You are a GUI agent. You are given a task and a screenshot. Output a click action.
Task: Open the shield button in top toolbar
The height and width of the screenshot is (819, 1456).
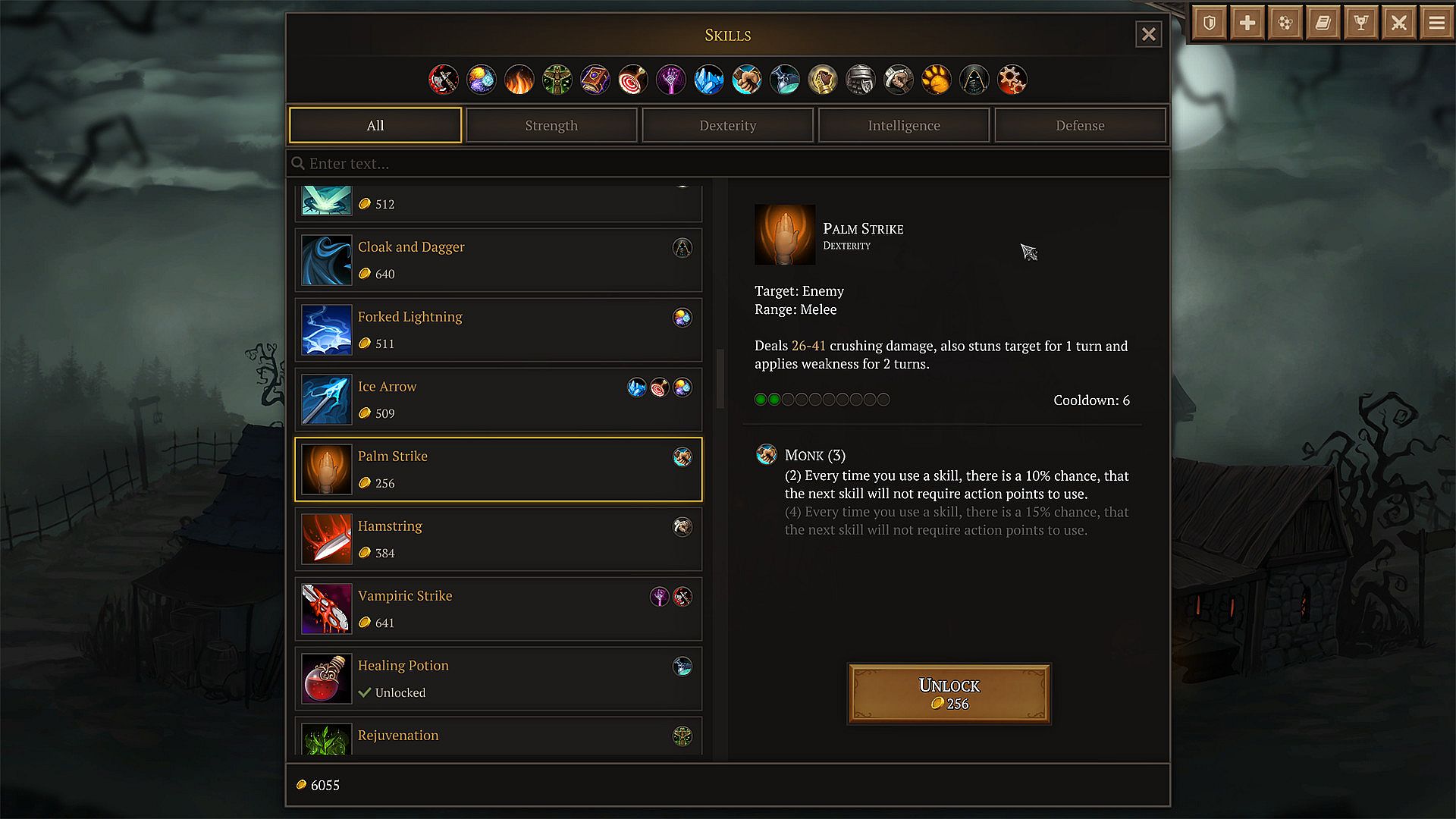1210,24
